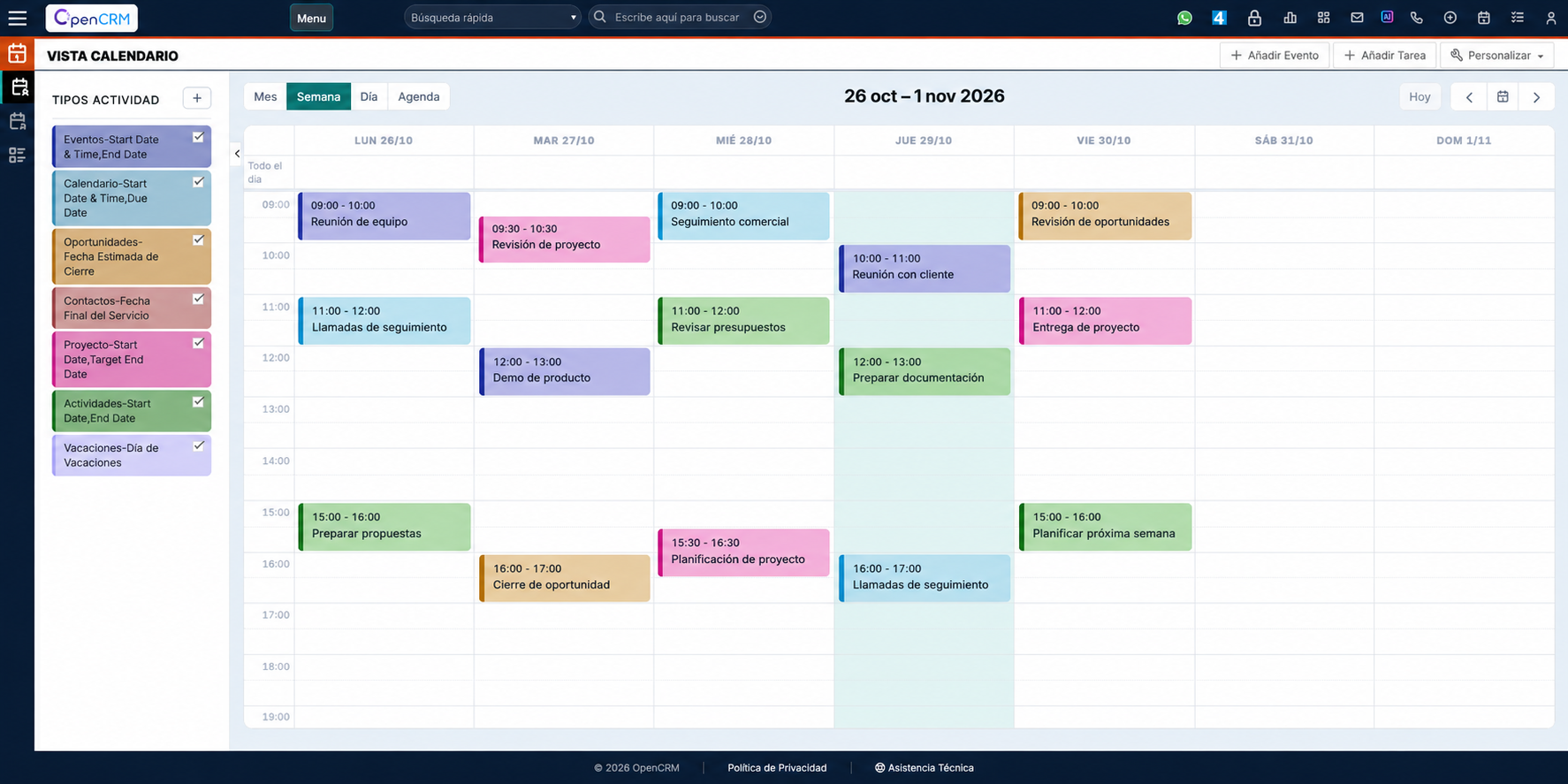This screenshot has height=784, width=1568.
Task: Open the Revisar presupuestos event
Action: [744, 320]
